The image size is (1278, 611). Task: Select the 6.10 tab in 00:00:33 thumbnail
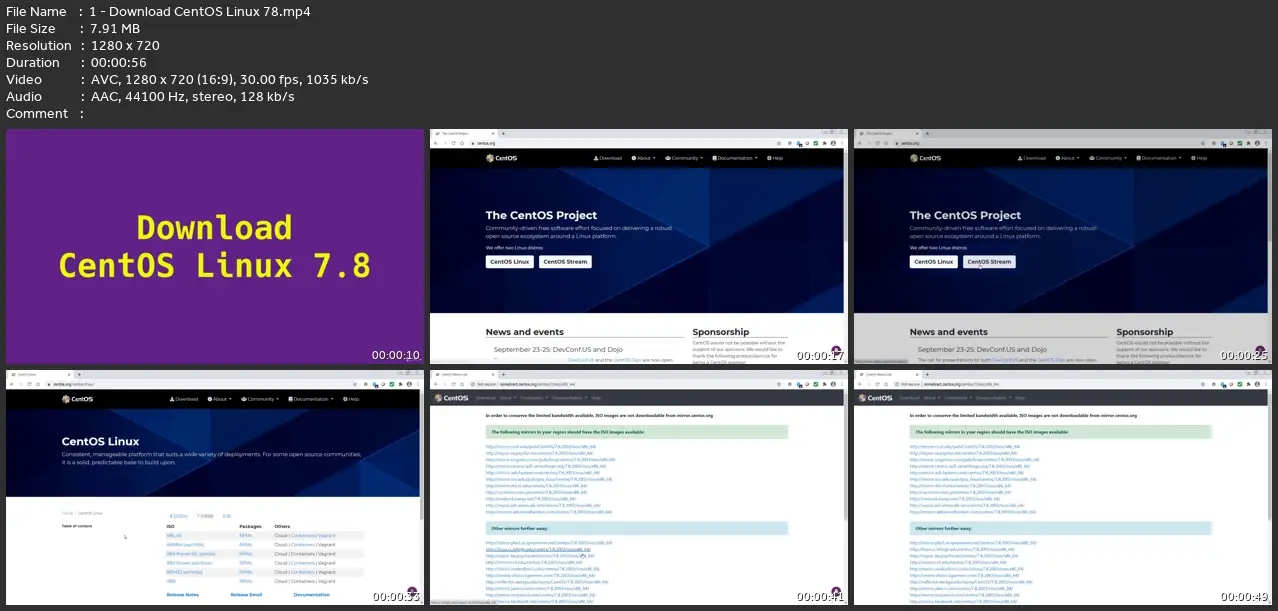pyautogui.click(x=226, y=516)
